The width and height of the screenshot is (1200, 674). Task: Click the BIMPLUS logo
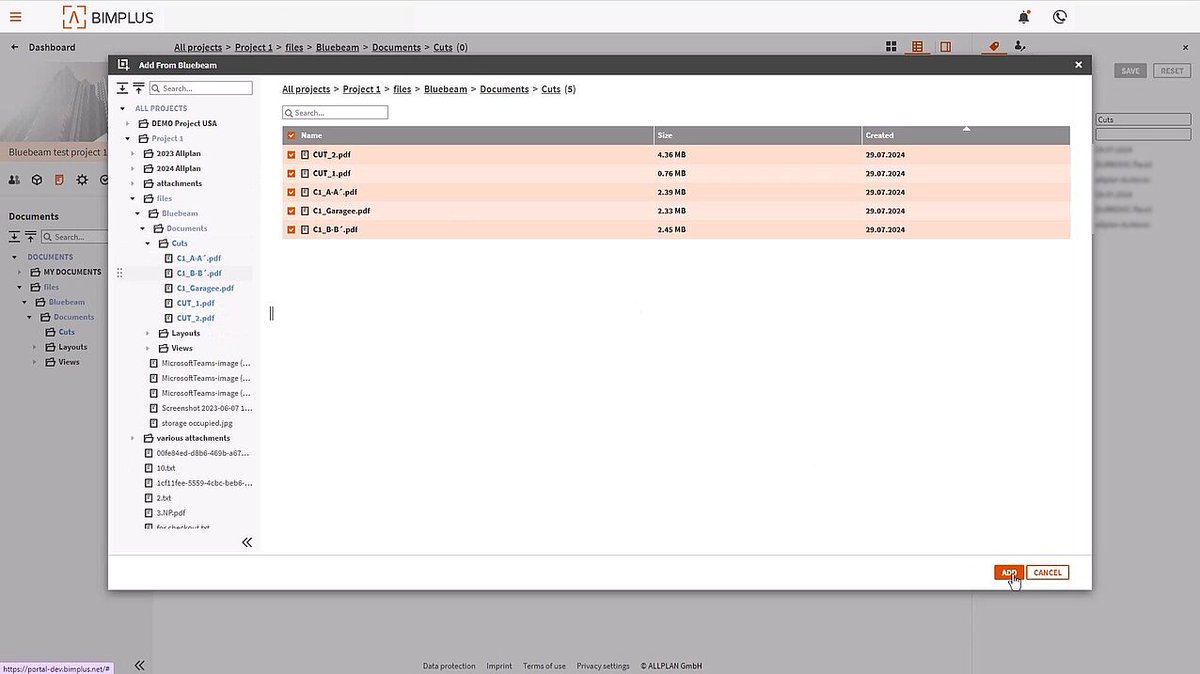(108, 17)
